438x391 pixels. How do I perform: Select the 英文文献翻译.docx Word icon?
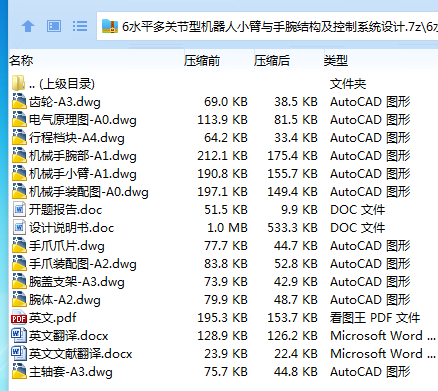[x=19, y=353]
